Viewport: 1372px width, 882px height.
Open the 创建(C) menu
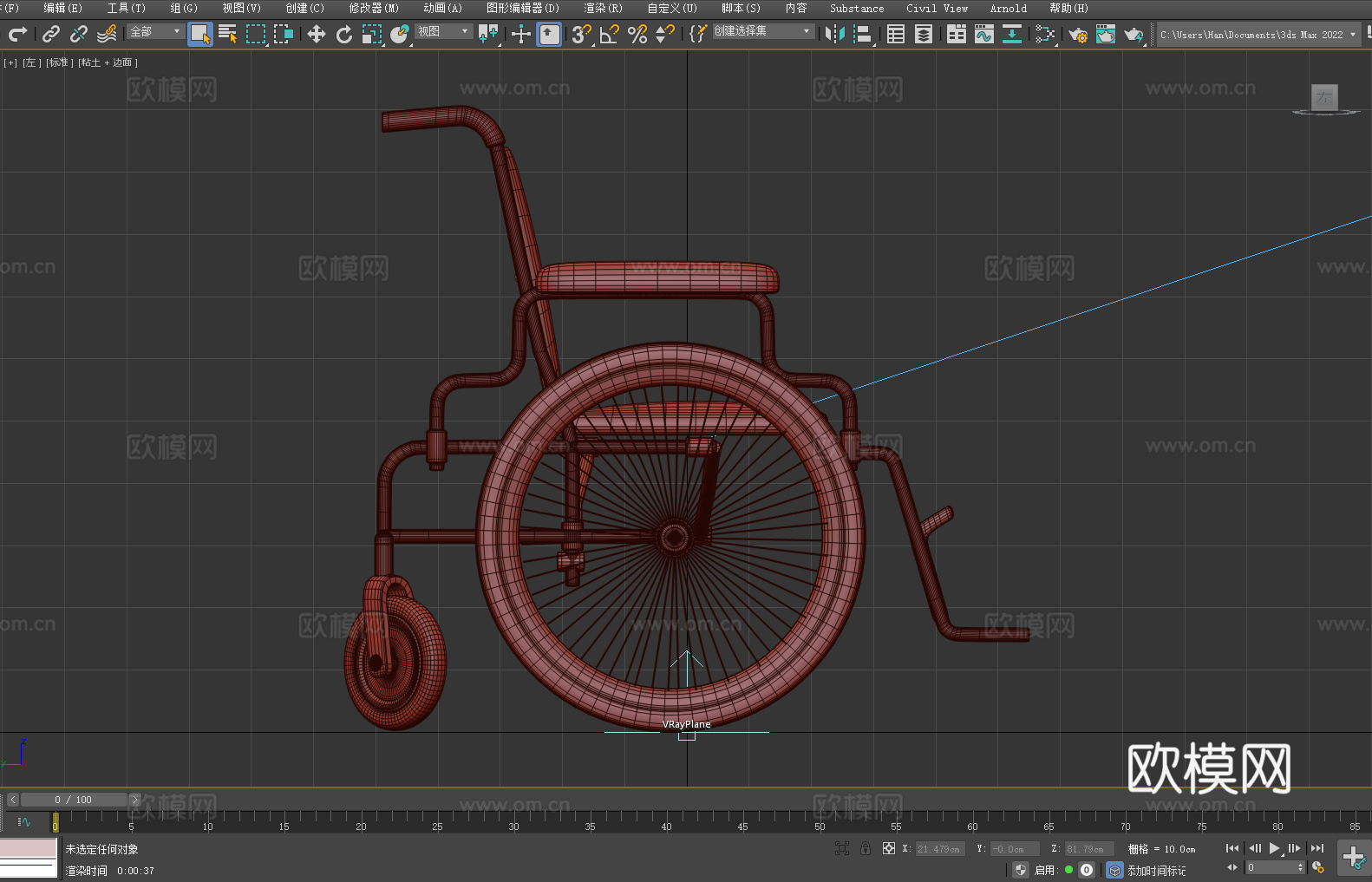tap(304, 8)
